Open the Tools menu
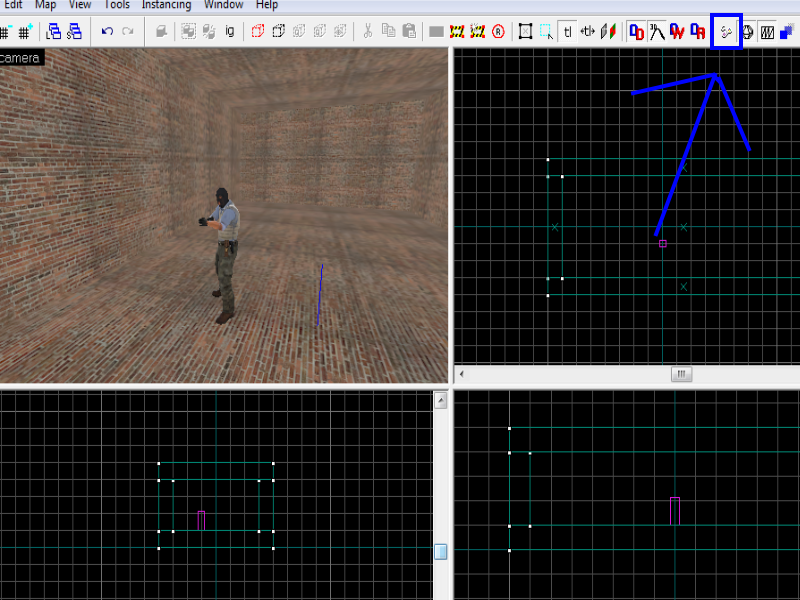Viewport: 800px width, 600px height. (x=117, y=5)
